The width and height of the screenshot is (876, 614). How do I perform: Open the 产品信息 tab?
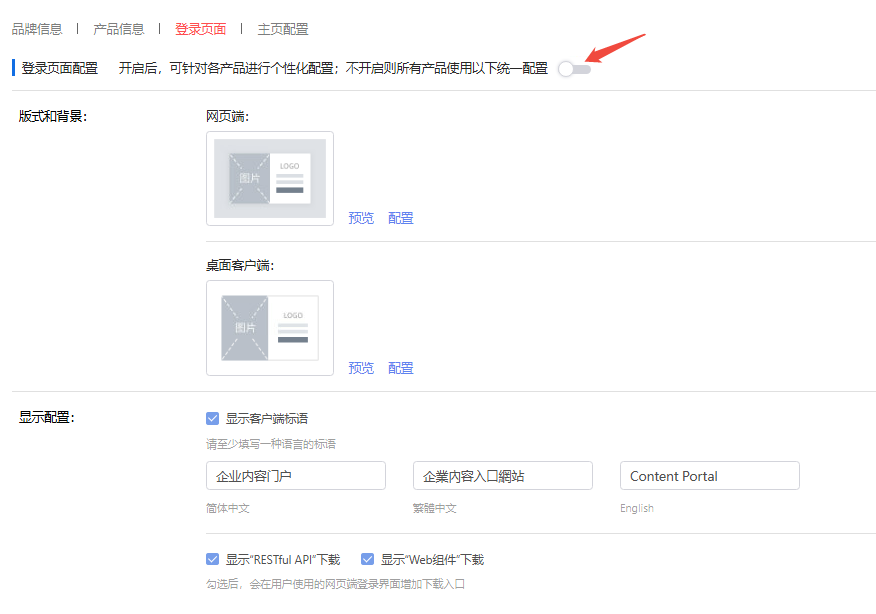[118, 29]
